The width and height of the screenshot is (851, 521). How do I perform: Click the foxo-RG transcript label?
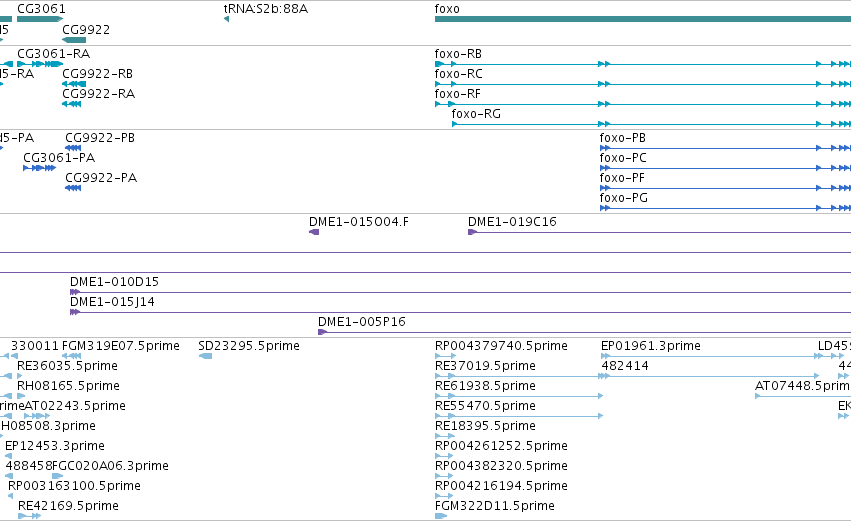tap(476, 114)
